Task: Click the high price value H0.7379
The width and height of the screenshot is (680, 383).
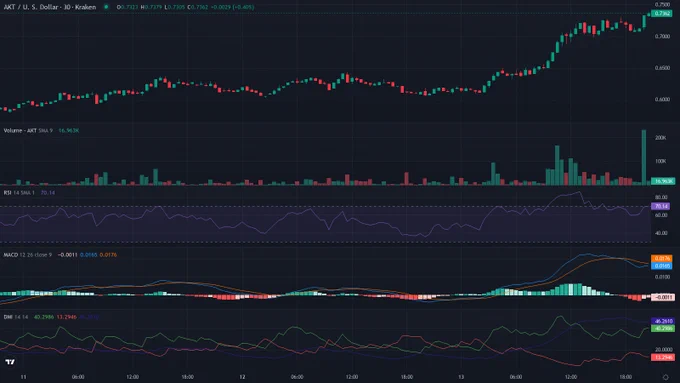Action: [x=151, y=7]
